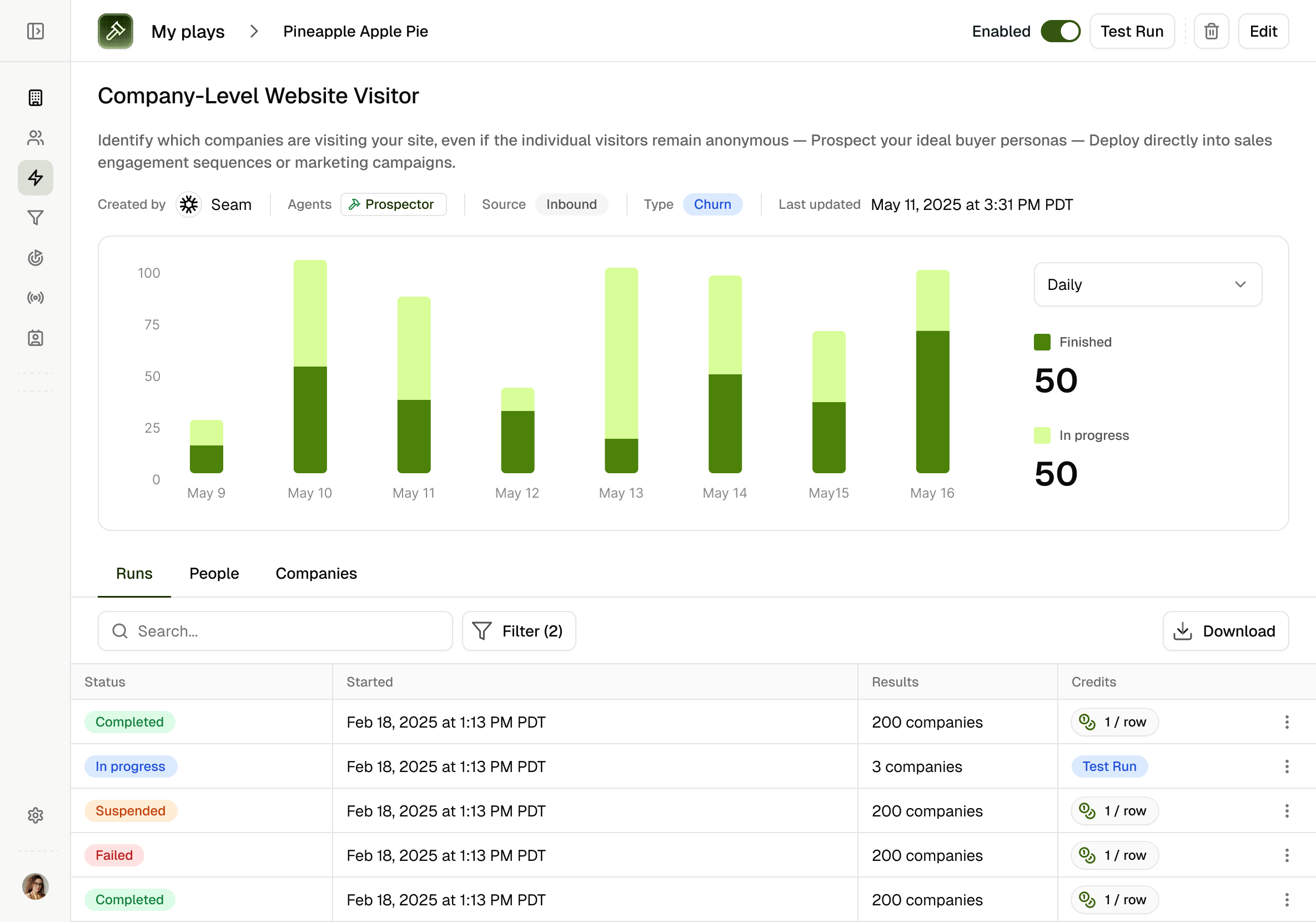
Task: Click the Finished legend color swatch
Action: pyautogui.click(x=1042, y=342)
